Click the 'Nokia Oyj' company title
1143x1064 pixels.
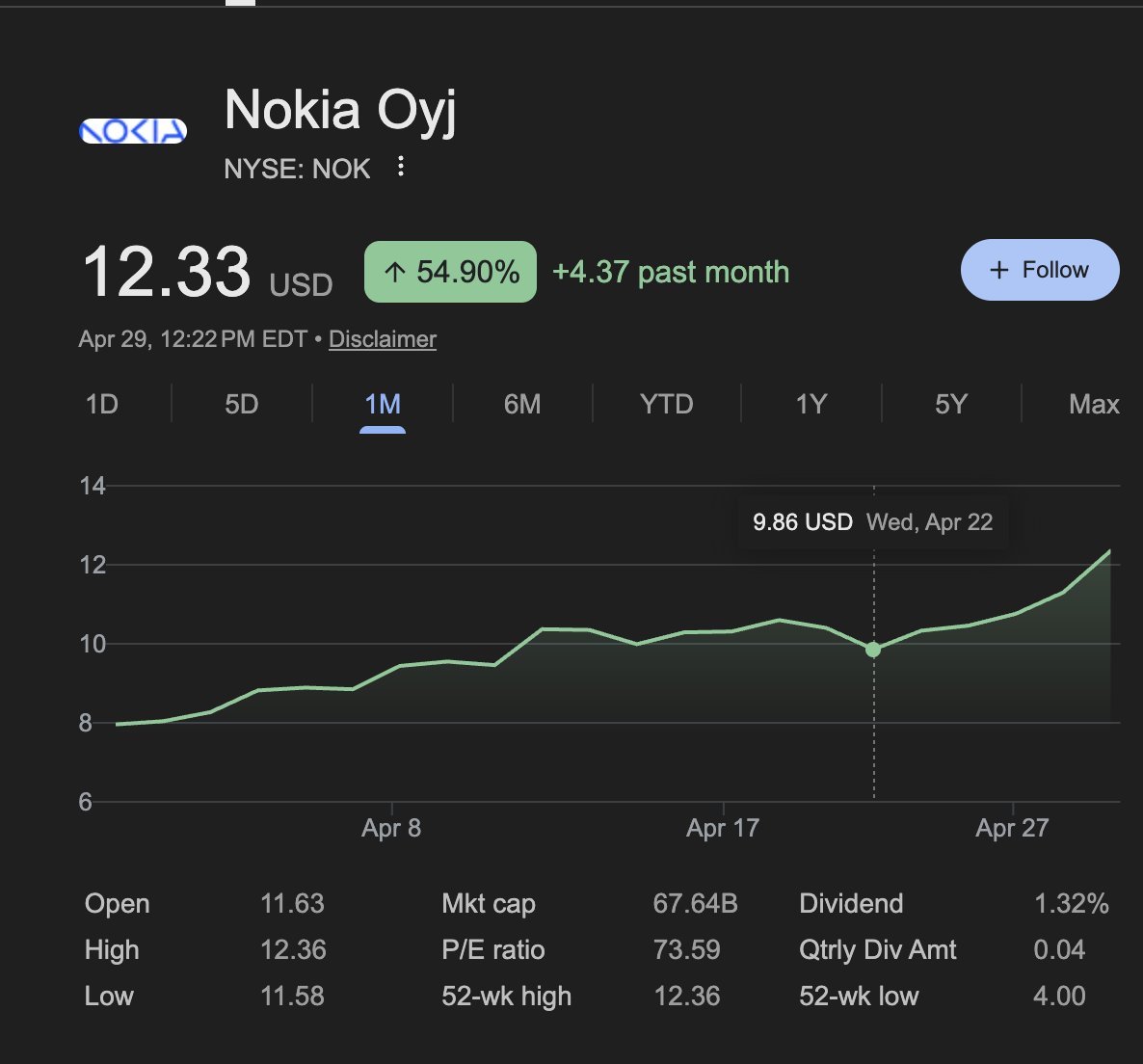(340, 111)
